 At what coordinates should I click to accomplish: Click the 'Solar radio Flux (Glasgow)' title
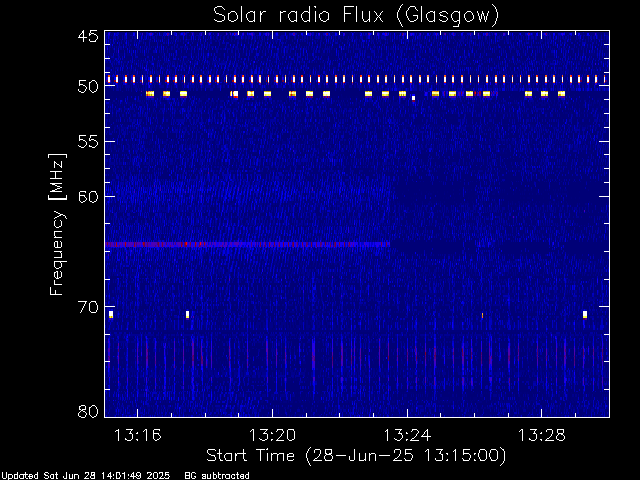356,16
